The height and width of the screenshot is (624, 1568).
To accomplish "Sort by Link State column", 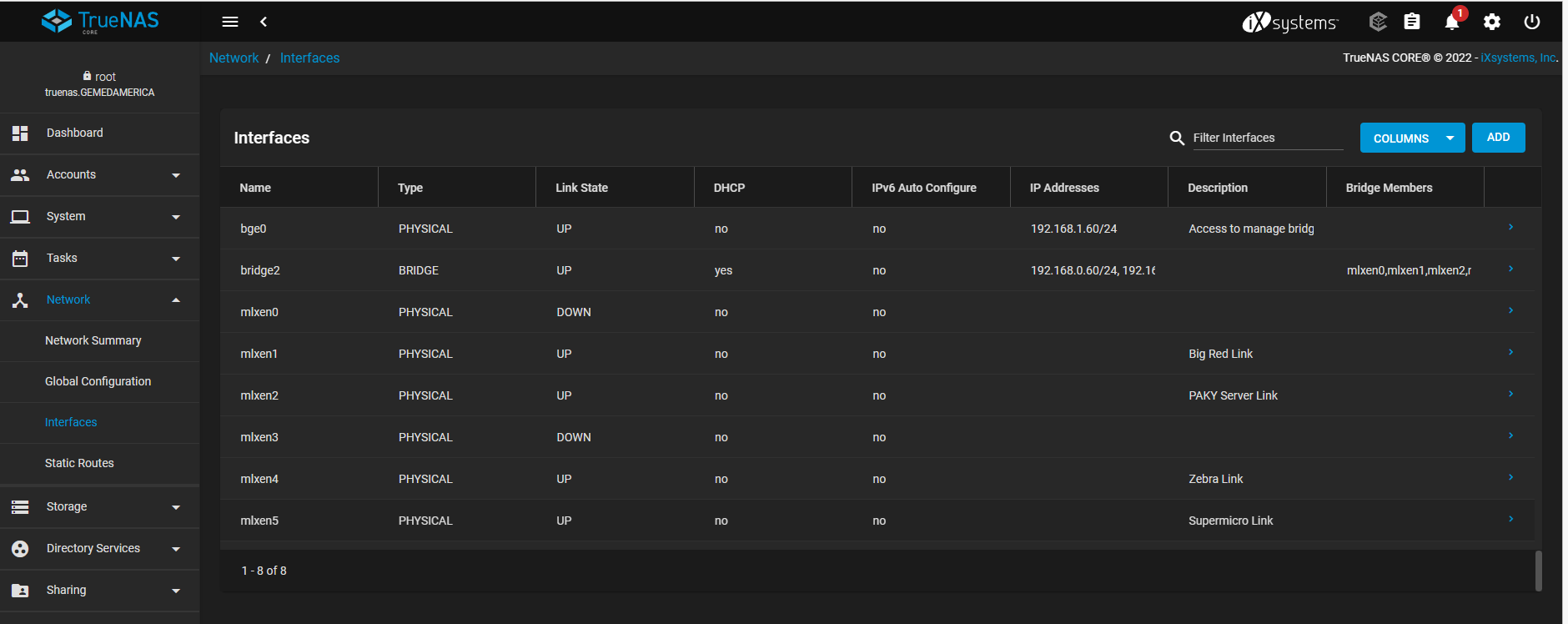I will click(x=581, y=188).
